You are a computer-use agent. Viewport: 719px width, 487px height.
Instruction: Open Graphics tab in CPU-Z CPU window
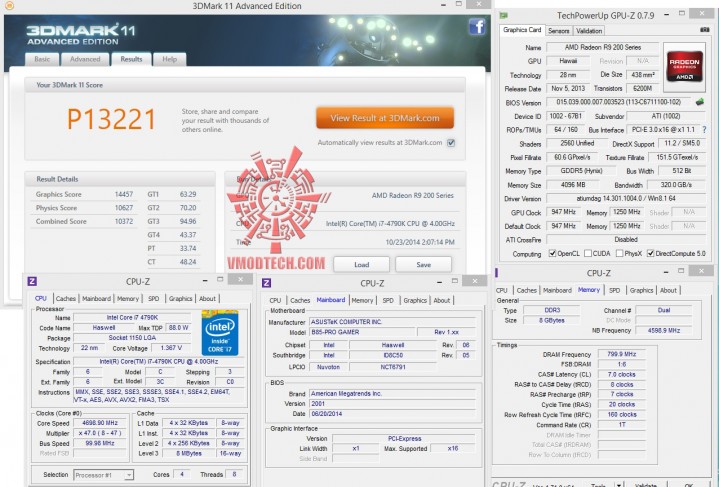[x=180, y=299]
